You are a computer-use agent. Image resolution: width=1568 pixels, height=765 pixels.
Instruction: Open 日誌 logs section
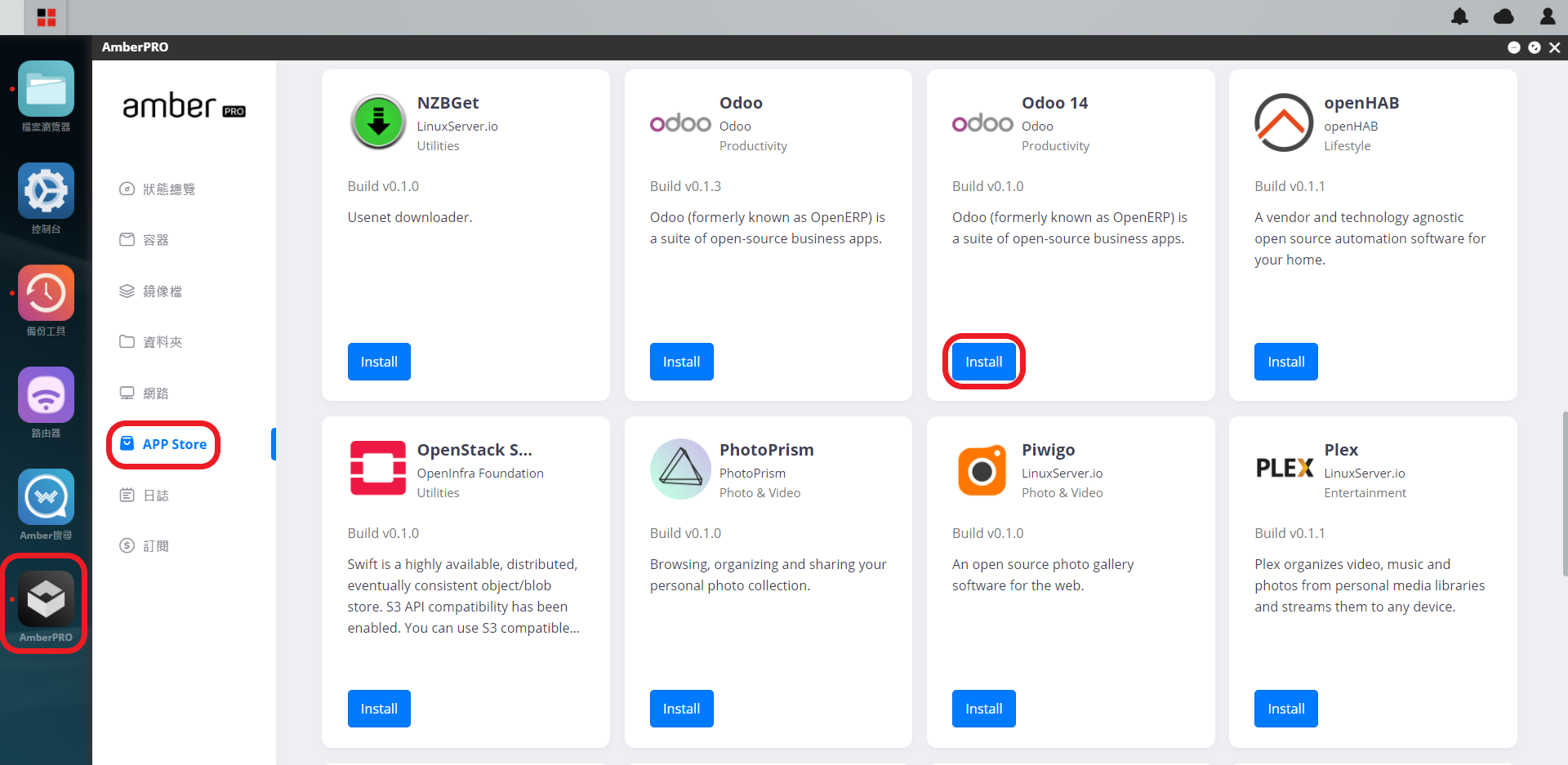pyautogui.click(x=145, y=495)
